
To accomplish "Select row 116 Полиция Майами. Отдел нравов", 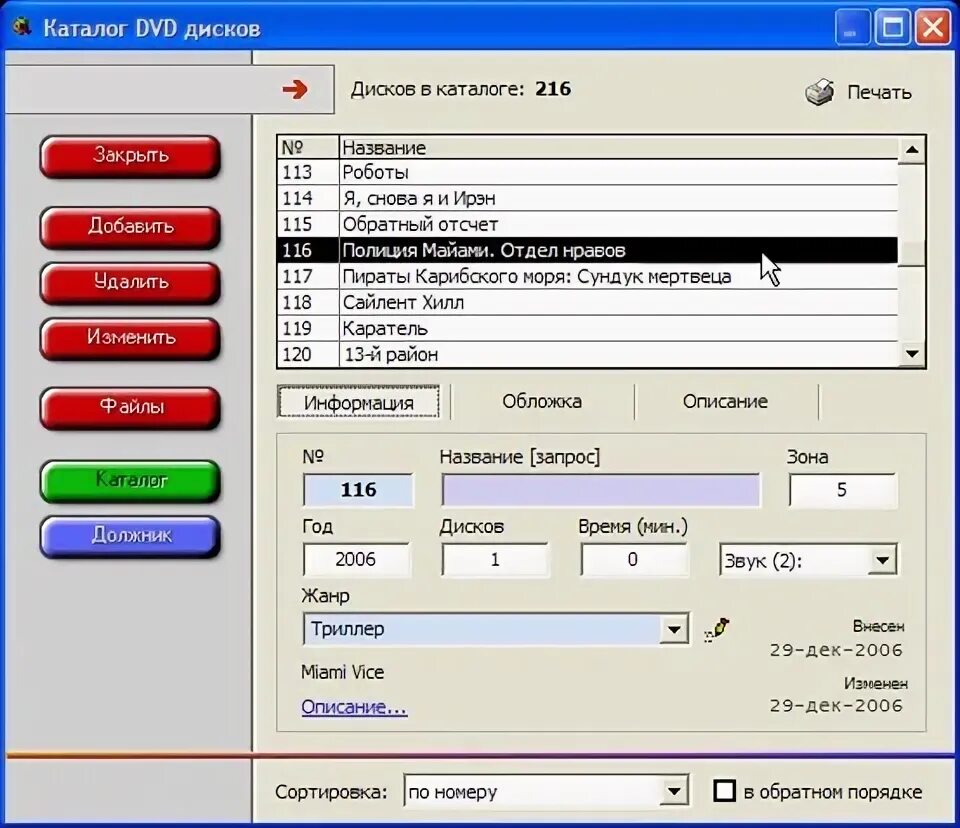I will pyautogui.click(x=587, y=250).
